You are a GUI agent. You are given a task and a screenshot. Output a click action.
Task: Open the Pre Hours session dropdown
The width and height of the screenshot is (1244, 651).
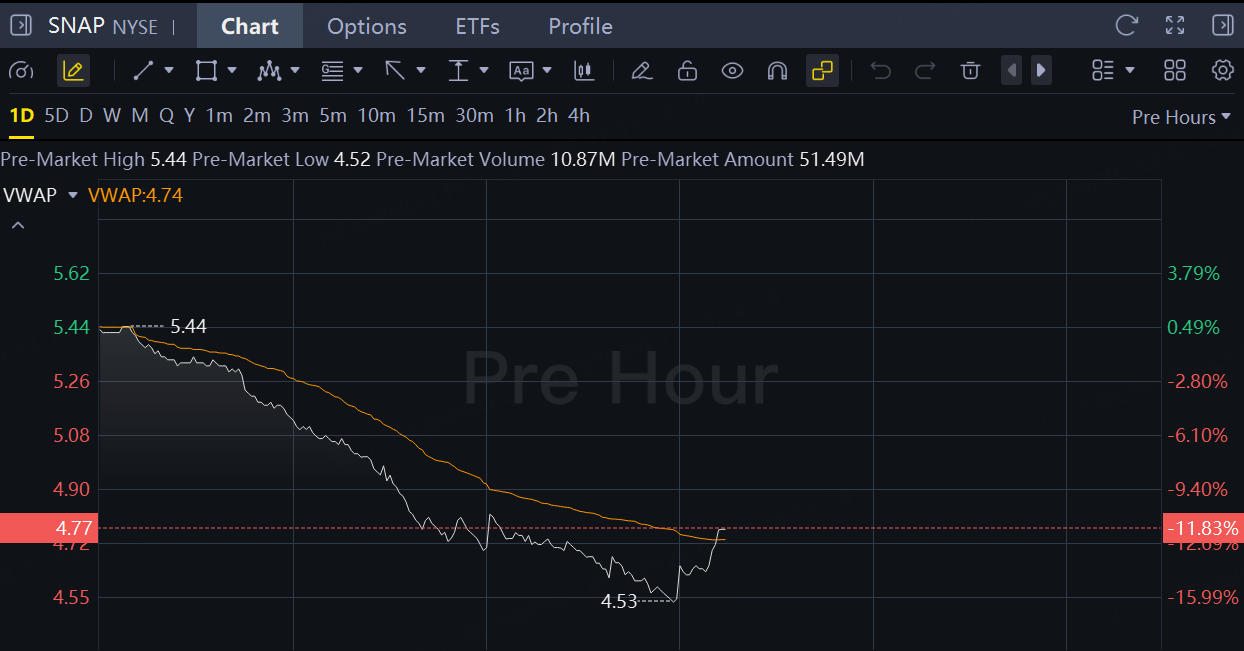click(1181, 117)
